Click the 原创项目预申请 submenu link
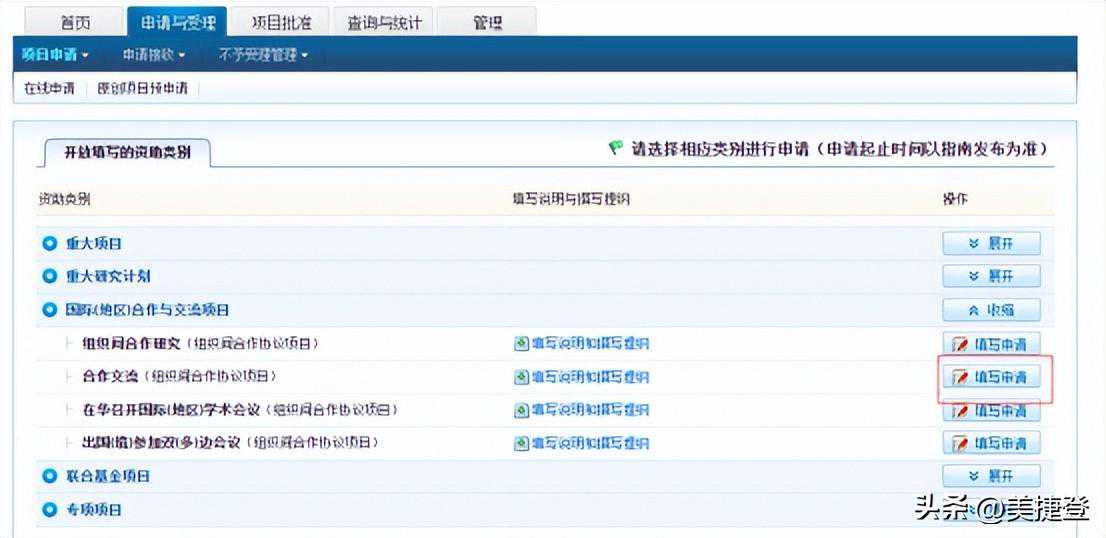 click(143, 89)
